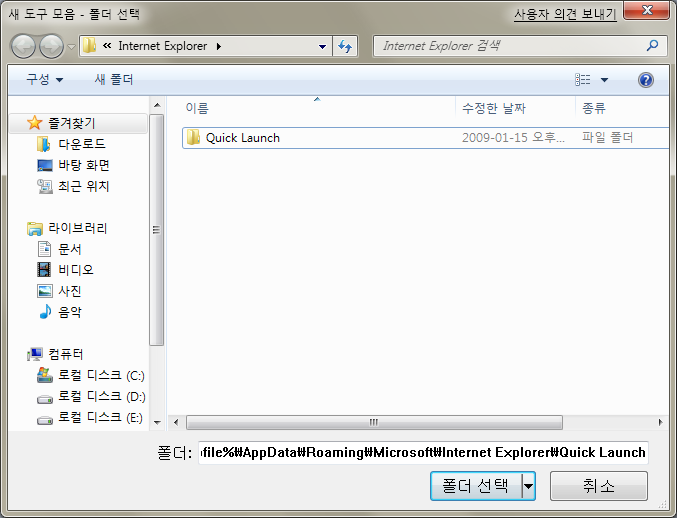Click the music note icon beside 음악
677x518 pixels.
44,312
